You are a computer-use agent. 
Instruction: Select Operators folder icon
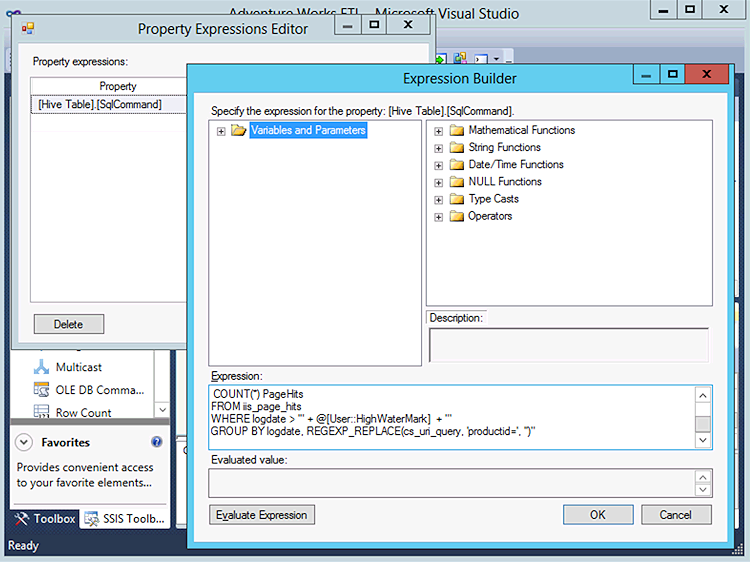pos(457,216)
